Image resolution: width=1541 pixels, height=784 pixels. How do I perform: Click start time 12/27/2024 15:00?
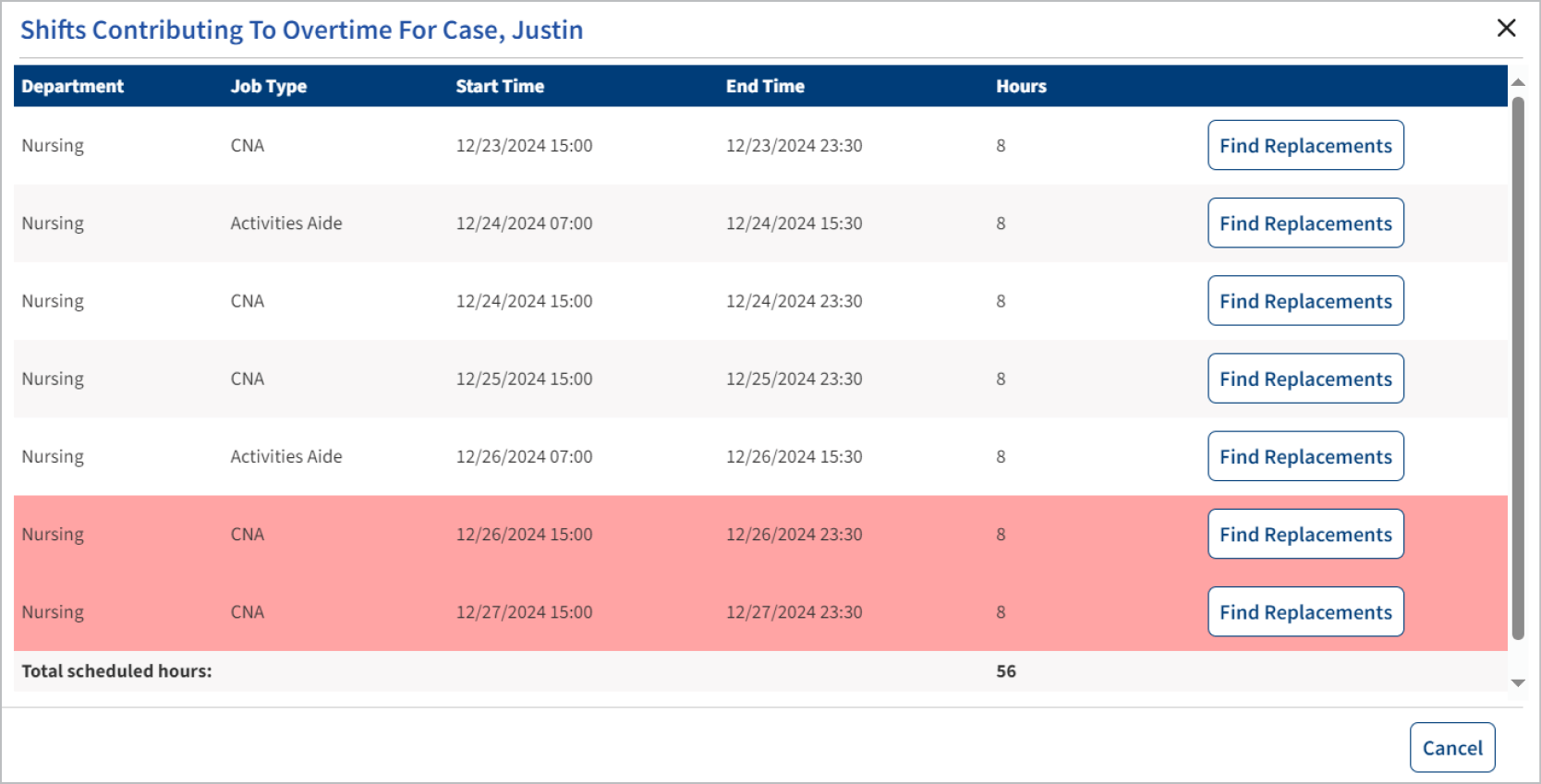(x=524, y=611)
